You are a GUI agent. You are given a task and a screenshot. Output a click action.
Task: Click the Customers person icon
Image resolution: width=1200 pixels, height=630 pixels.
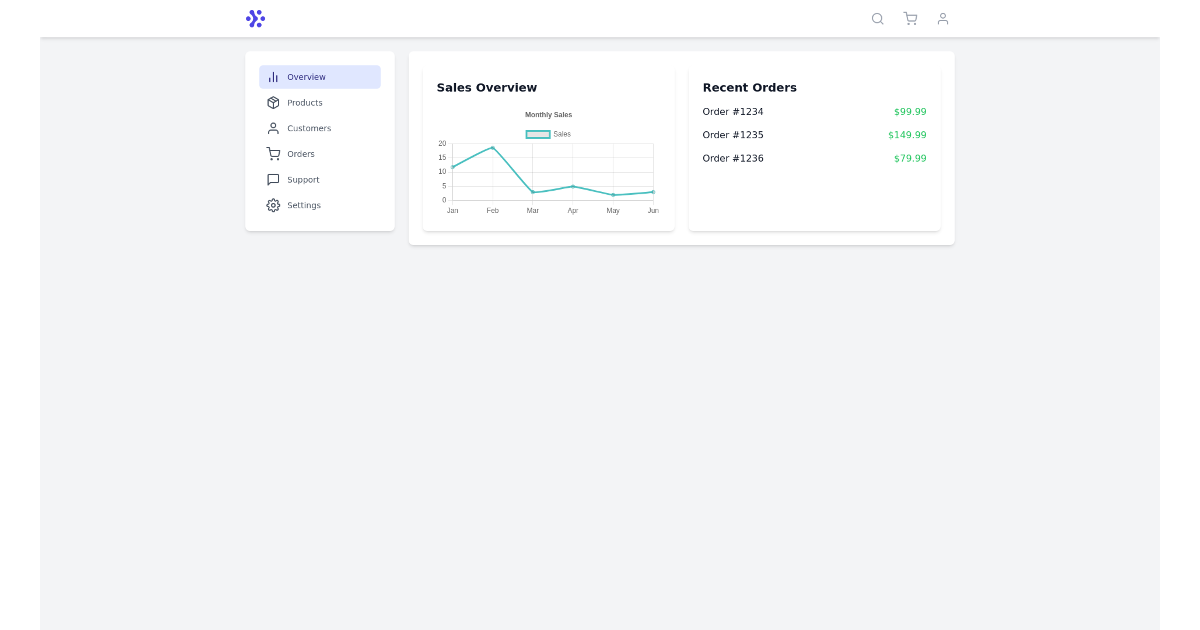click(x=273, y=128)
